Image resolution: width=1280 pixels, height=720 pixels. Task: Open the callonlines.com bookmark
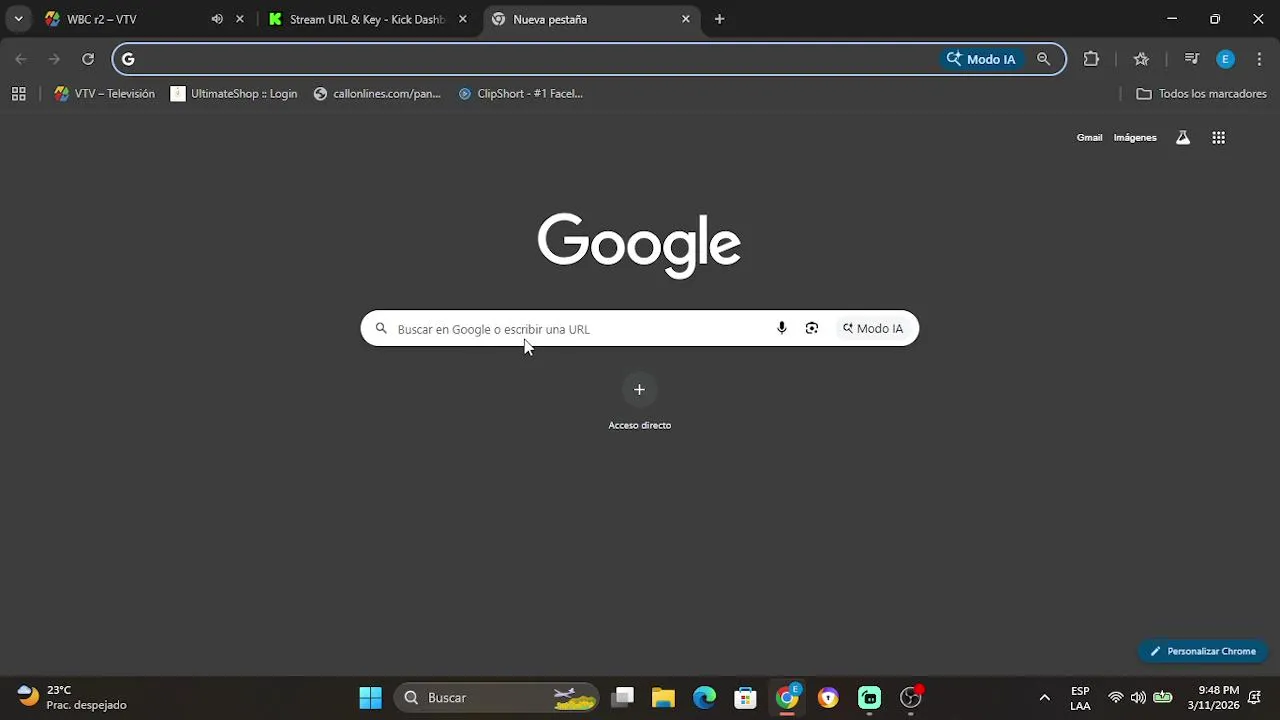[x=377, y=94]
